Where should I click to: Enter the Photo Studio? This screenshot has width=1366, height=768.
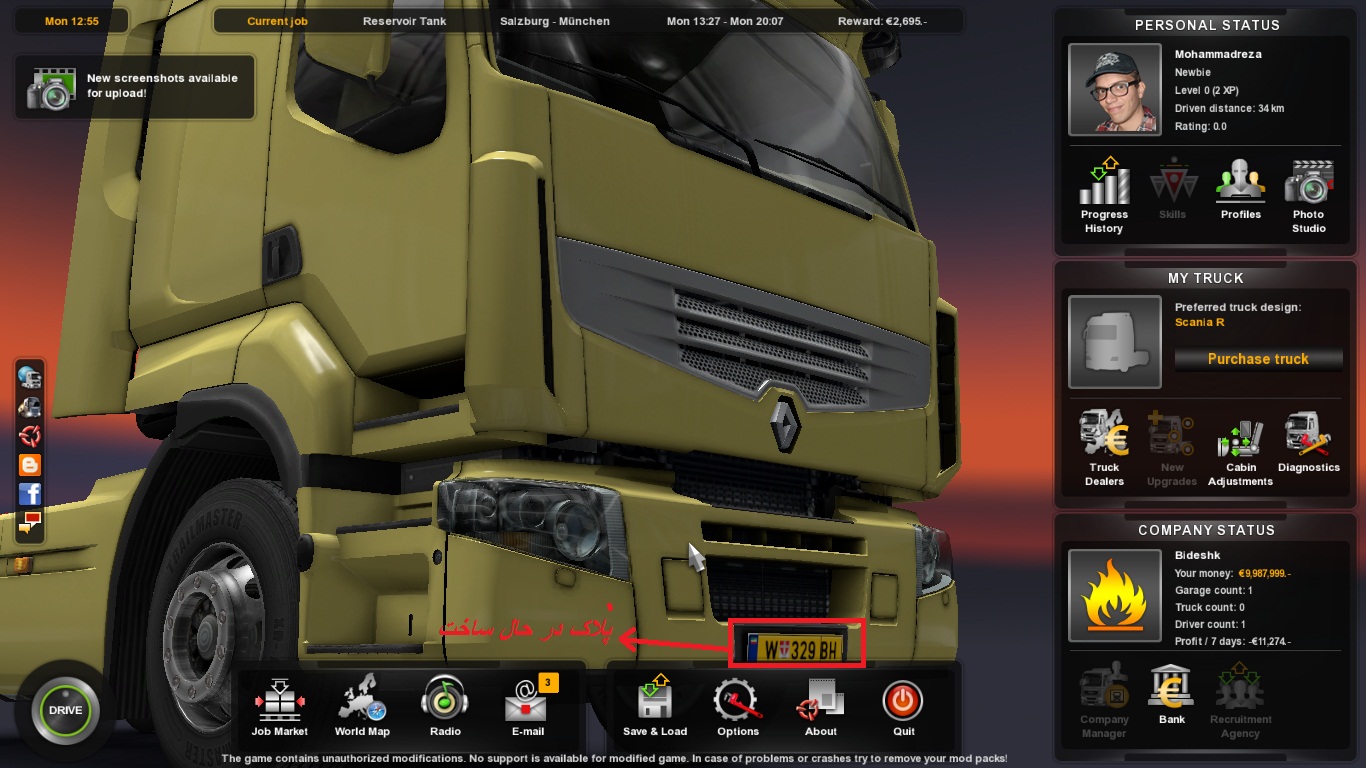1308,194
